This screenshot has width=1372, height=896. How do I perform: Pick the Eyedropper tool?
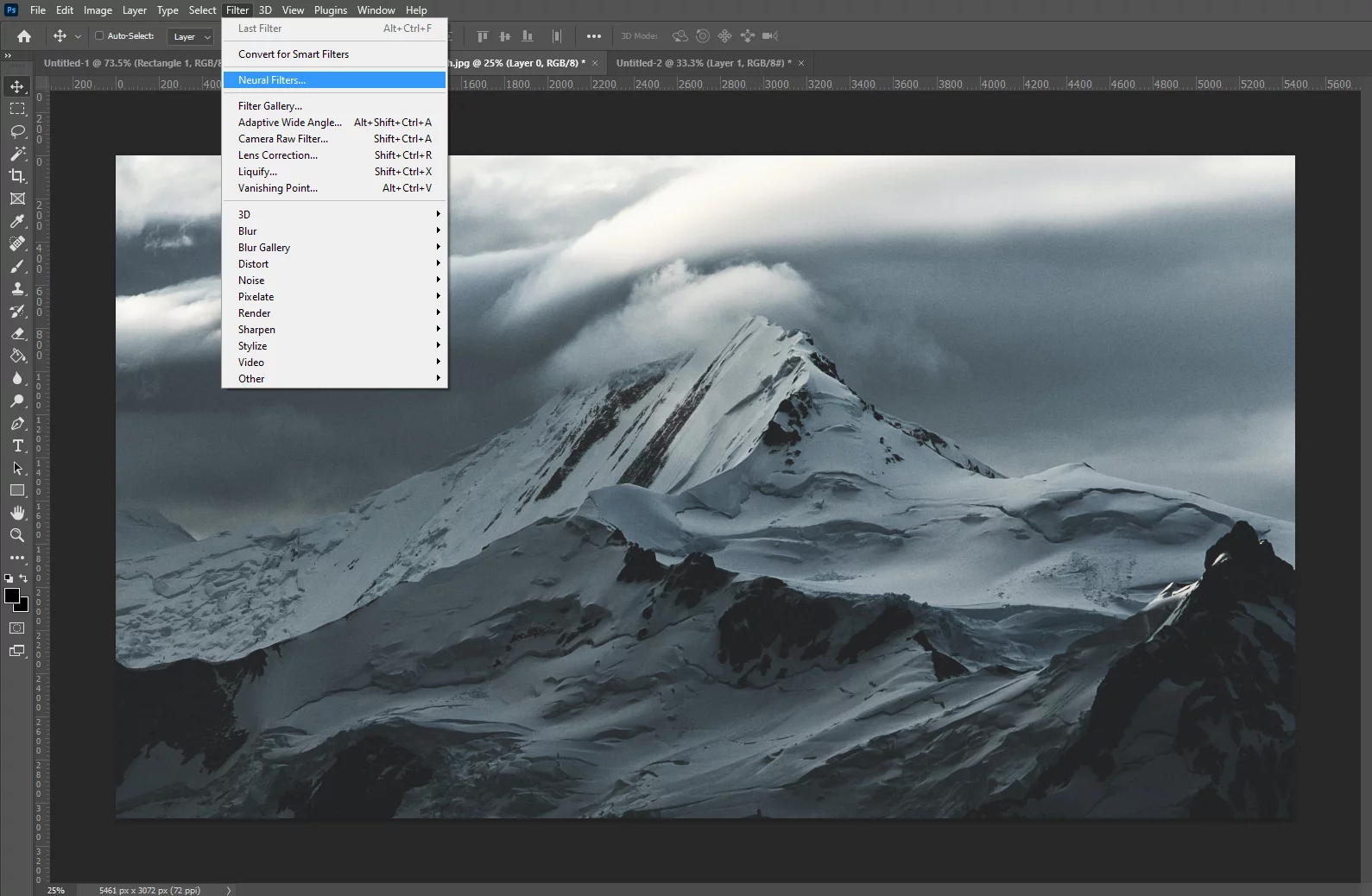coord(17,221)
